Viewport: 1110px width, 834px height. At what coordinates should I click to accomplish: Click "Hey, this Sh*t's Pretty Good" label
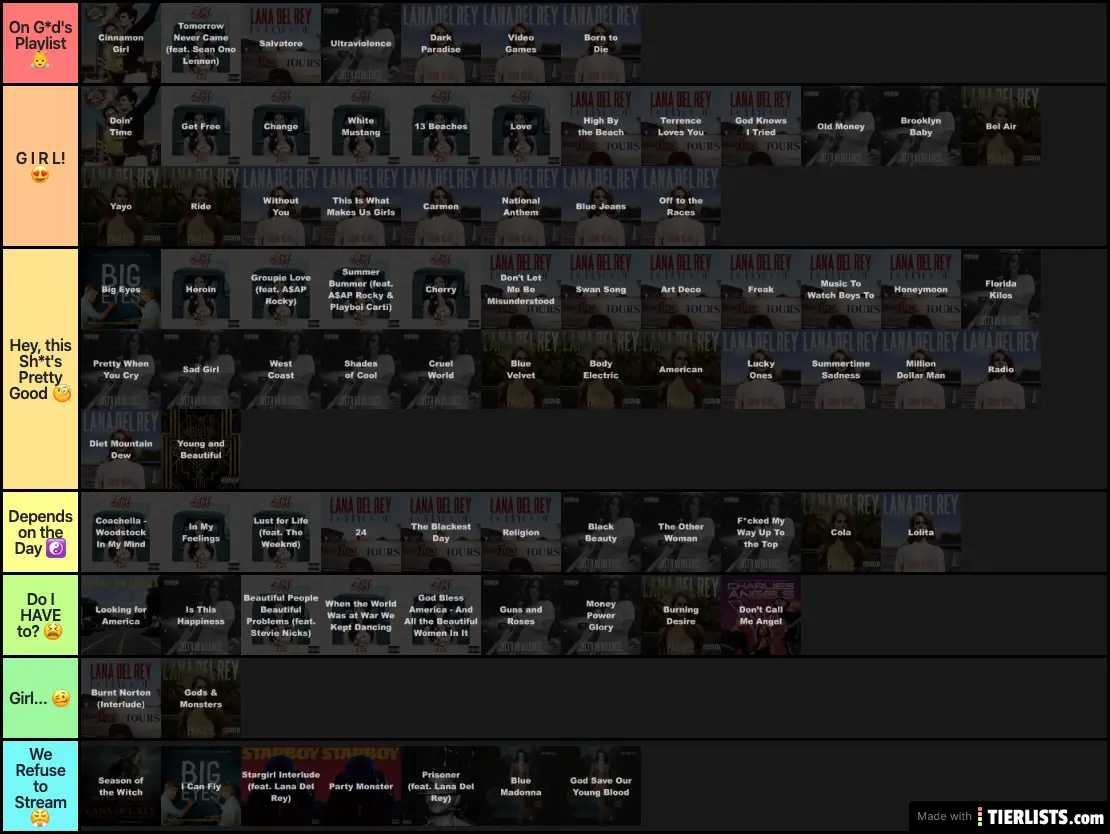pyautogui.click(x=40, y=369)
